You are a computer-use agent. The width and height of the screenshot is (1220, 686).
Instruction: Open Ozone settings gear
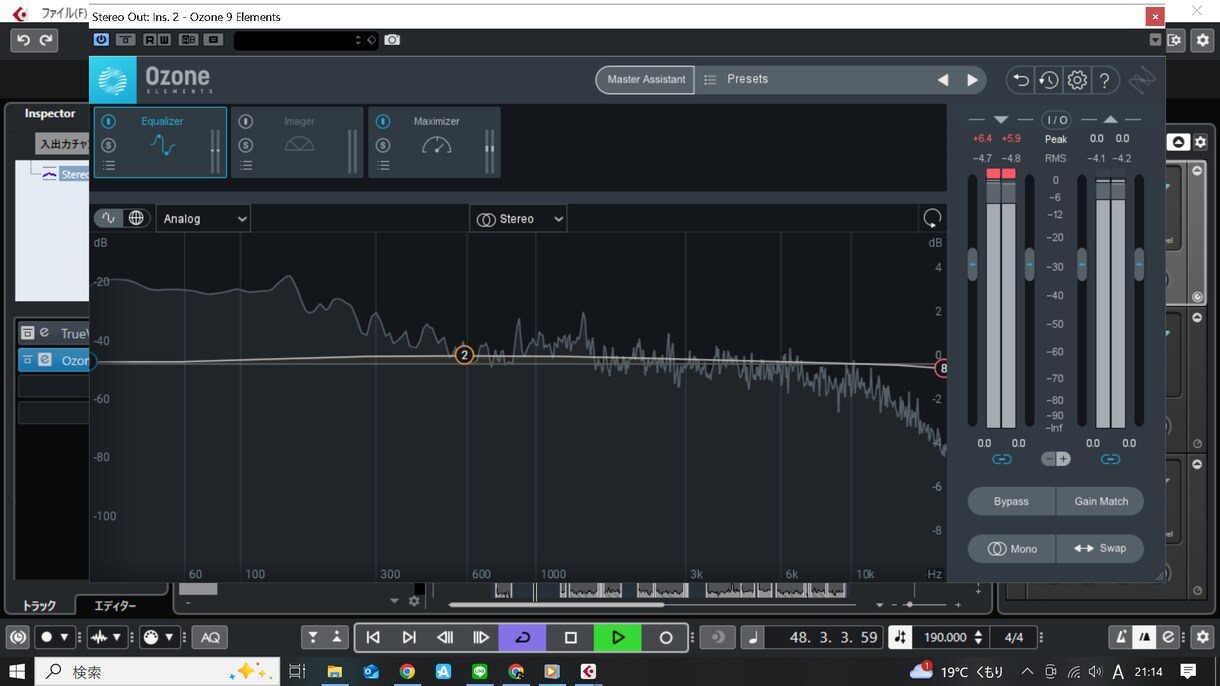1077,80
